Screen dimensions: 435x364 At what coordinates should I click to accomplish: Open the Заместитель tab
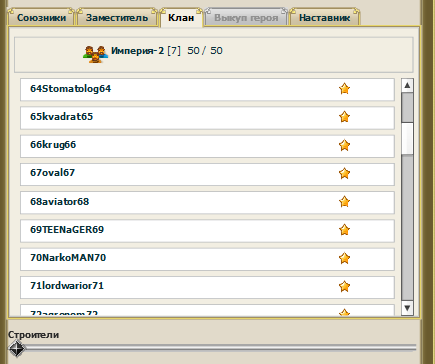point(117,17)
